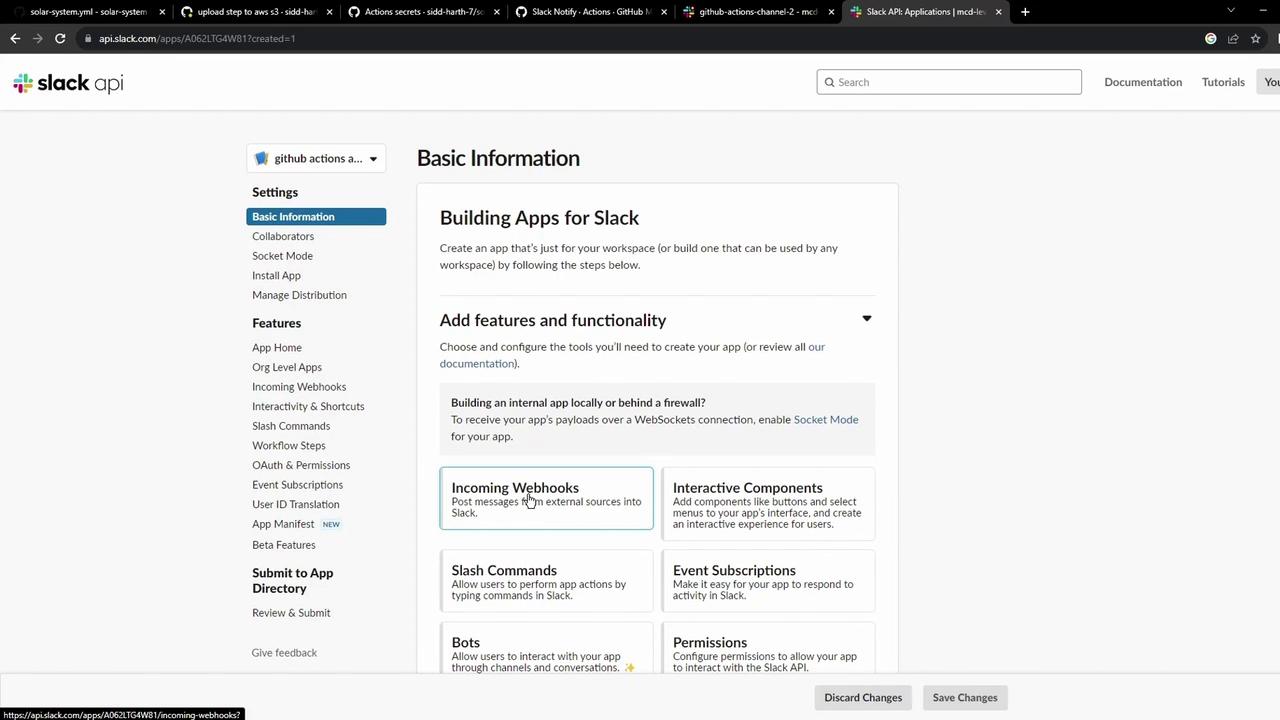Open the Event Subscriptions feature card
Image resolution: width=1280 pixels, height=720 pixels.
pos(768,581)
